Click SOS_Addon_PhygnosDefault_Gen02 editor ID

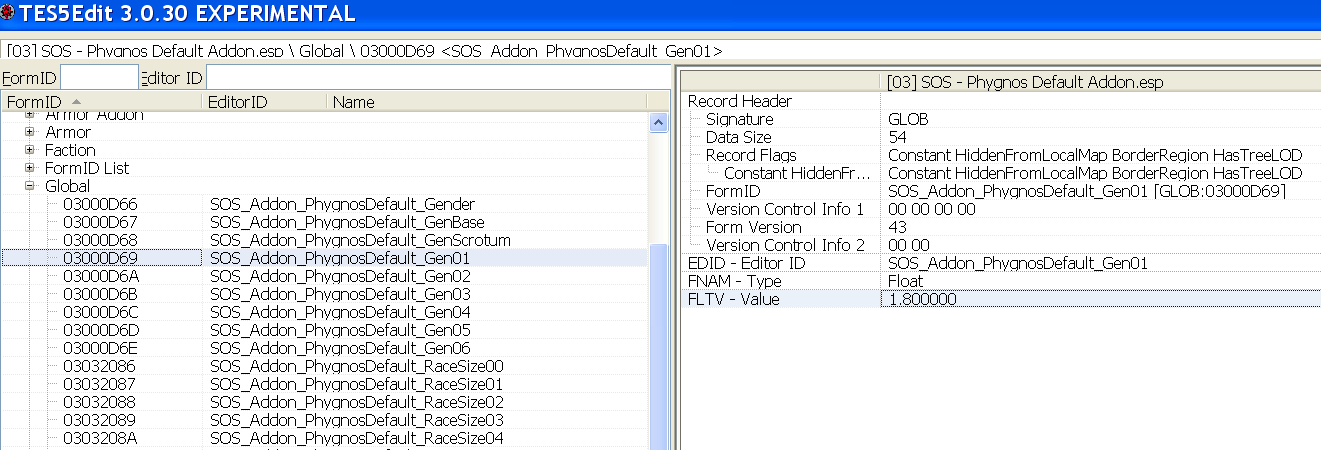pyautogui.click(x=340, y=276)
